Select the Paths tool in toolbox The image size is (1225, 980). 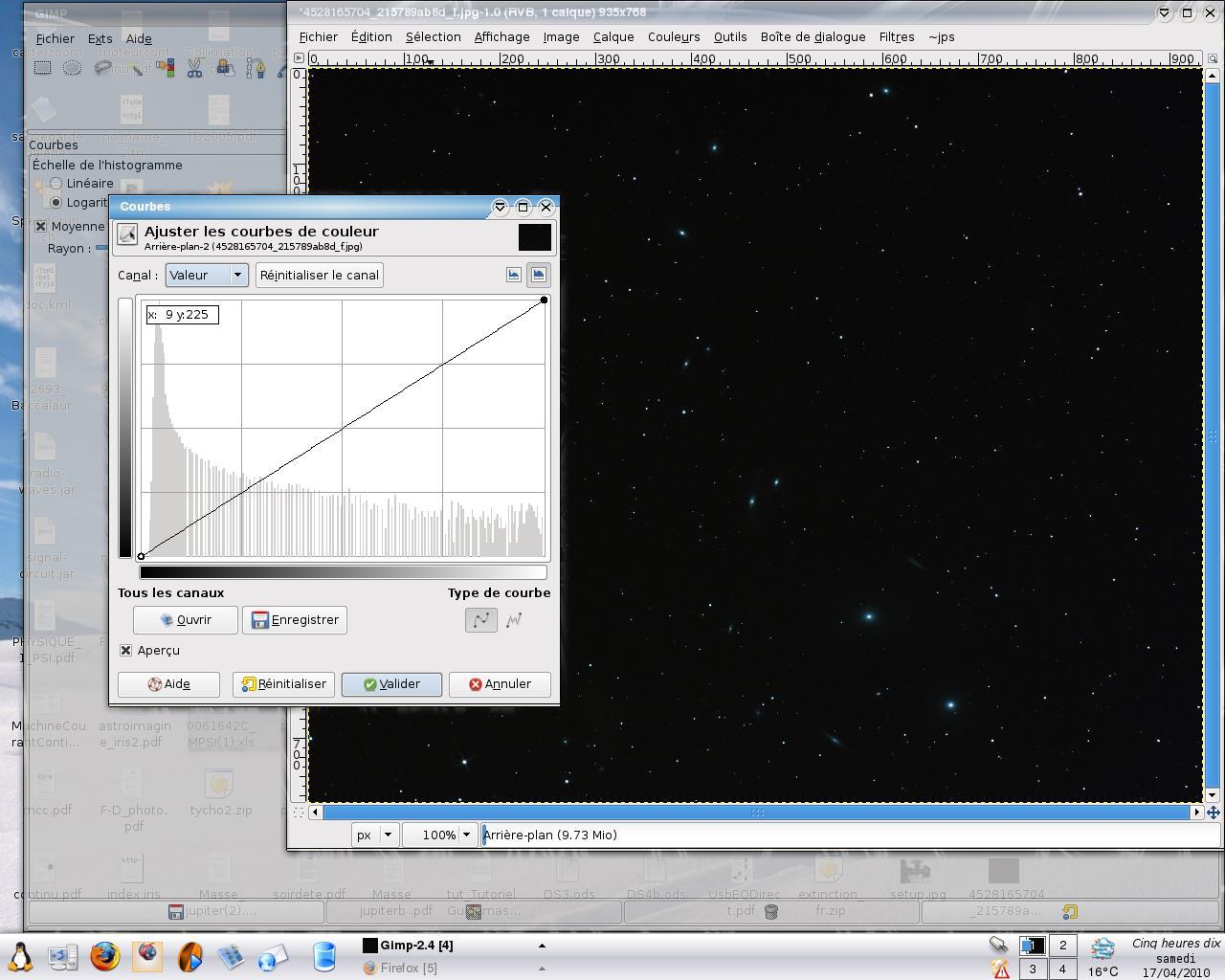(256, 68)
